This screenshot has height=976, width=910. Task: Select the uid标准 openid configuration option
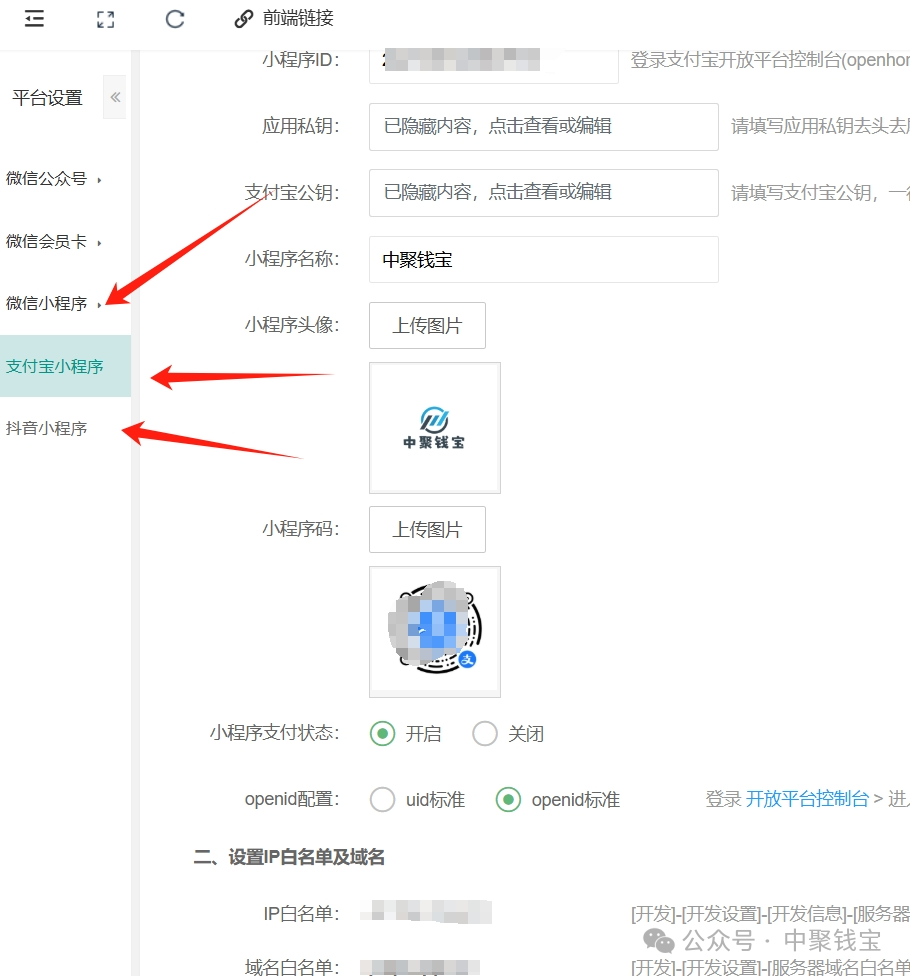coord(382,799)
